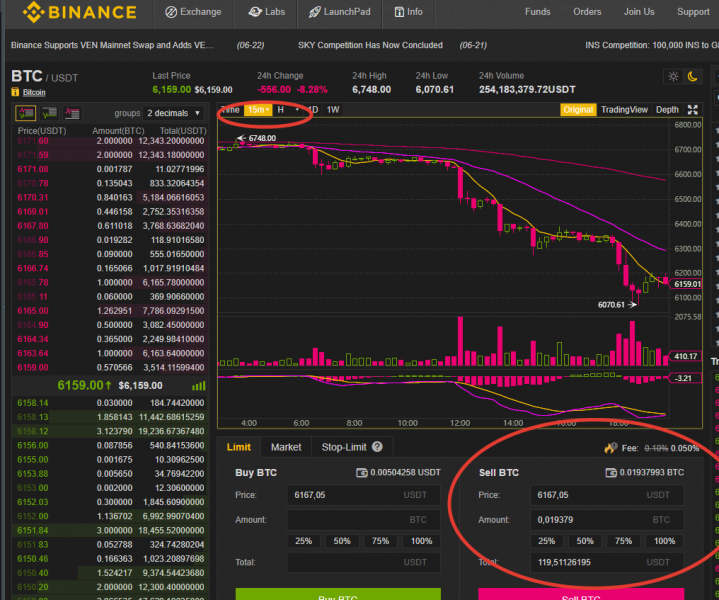Switch to dark theme with moon icon
The height and width of the screenshot is (600, 719).
coord(692,77)
